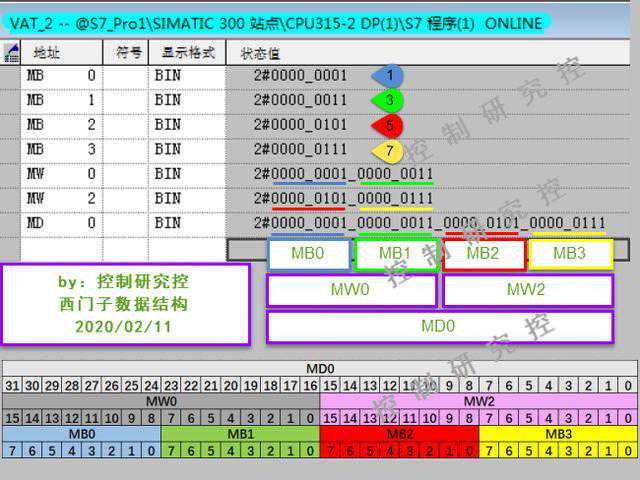Click the table icon left of 地址 header
The height and width of the screenshot is (480, 640).
[12, 52]
